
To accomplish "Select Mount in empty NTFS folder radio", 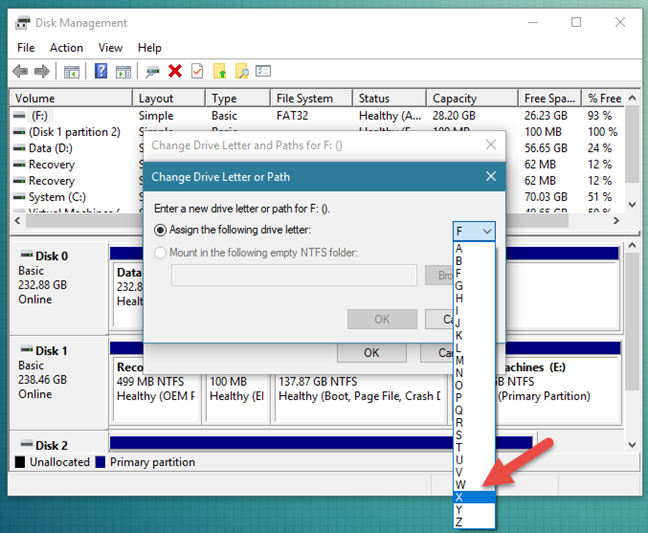I will [x=160, y=253].
